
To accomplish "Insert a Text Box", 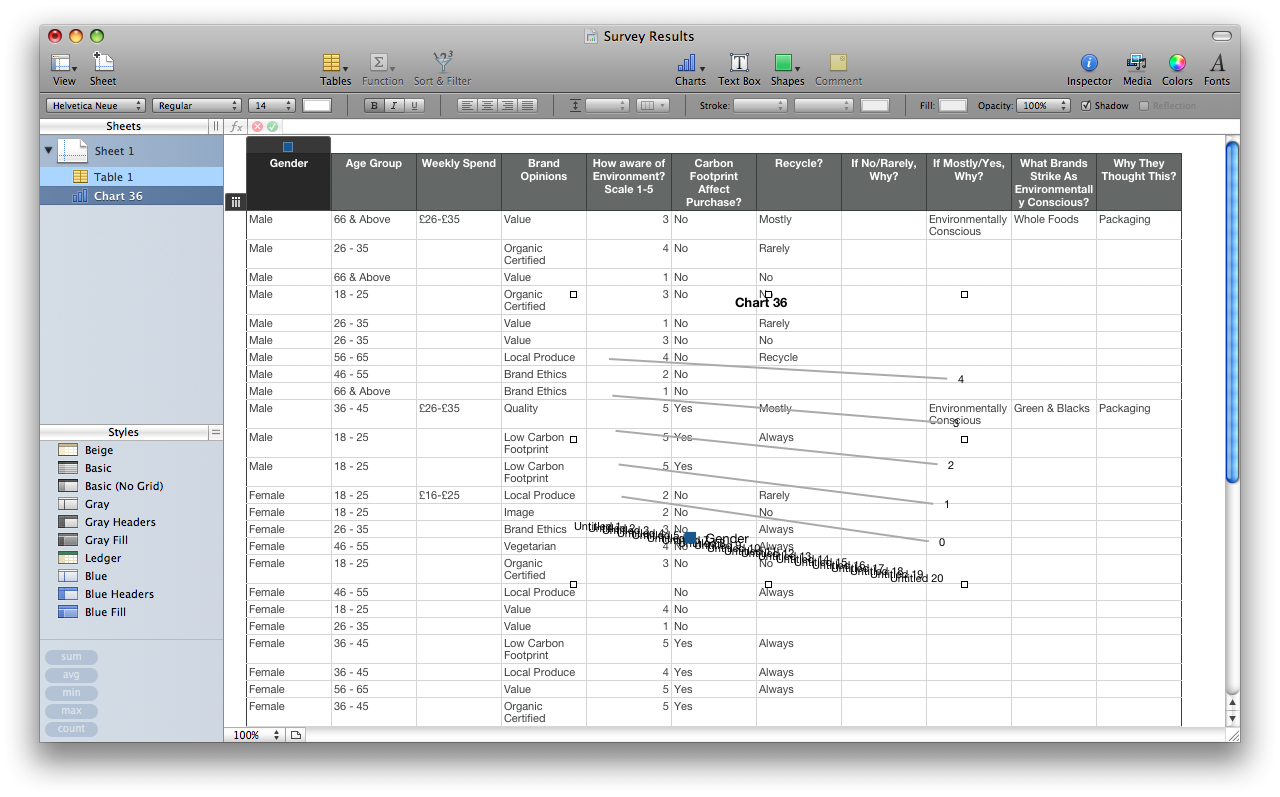I will (739, 69).
